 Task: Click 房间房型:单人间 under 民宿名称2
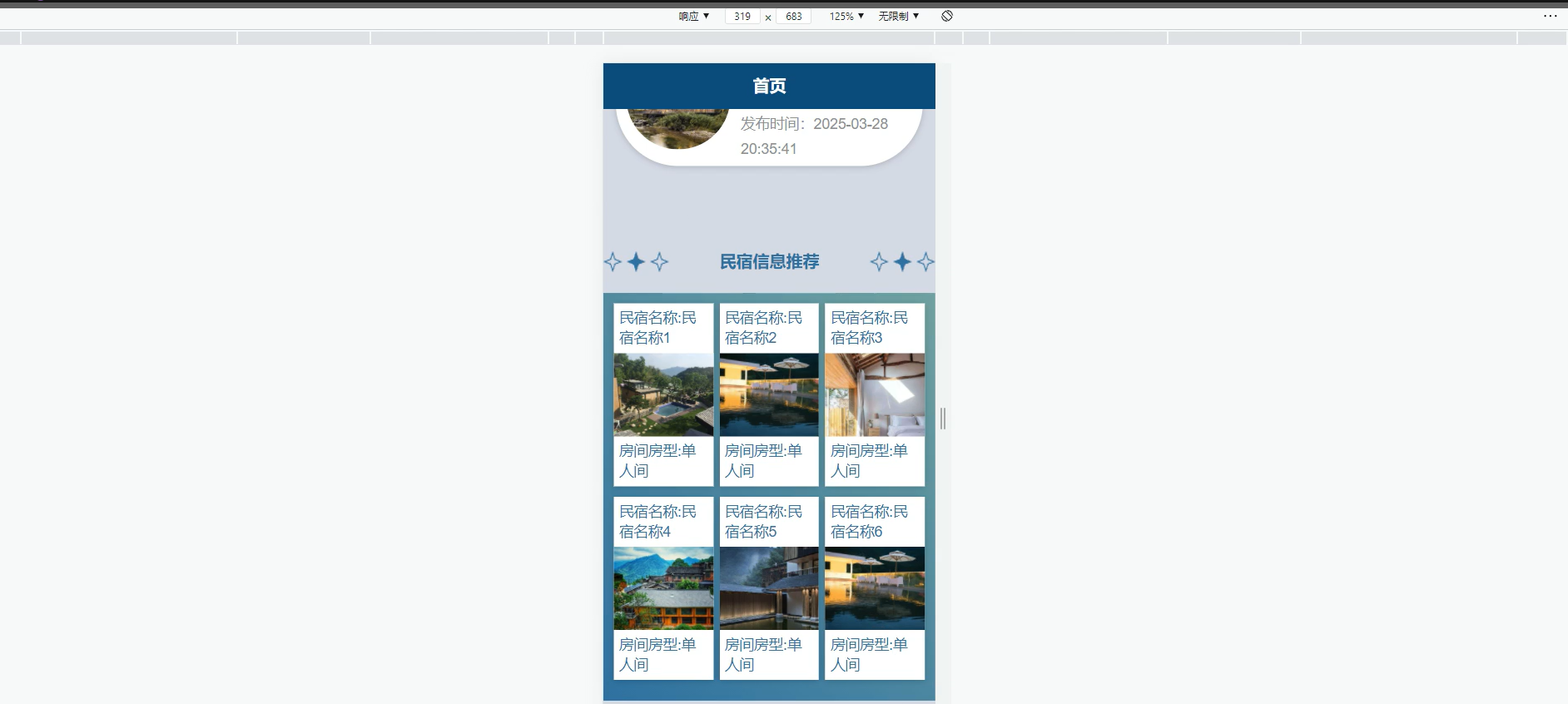(763, 461)
